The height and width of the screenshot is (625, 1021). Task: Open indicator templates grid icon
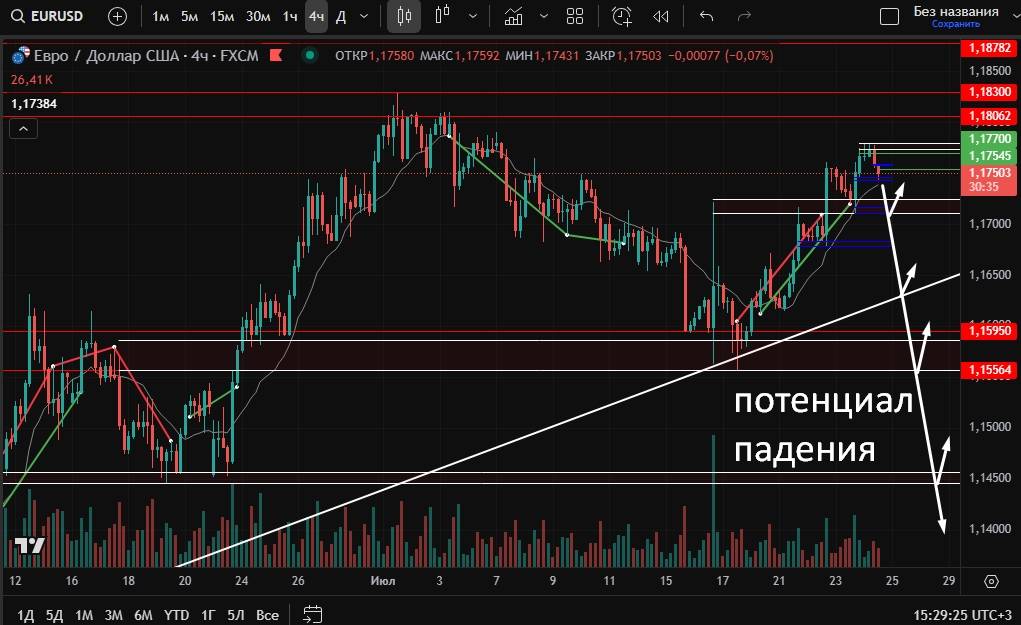(x=575, y=16)
